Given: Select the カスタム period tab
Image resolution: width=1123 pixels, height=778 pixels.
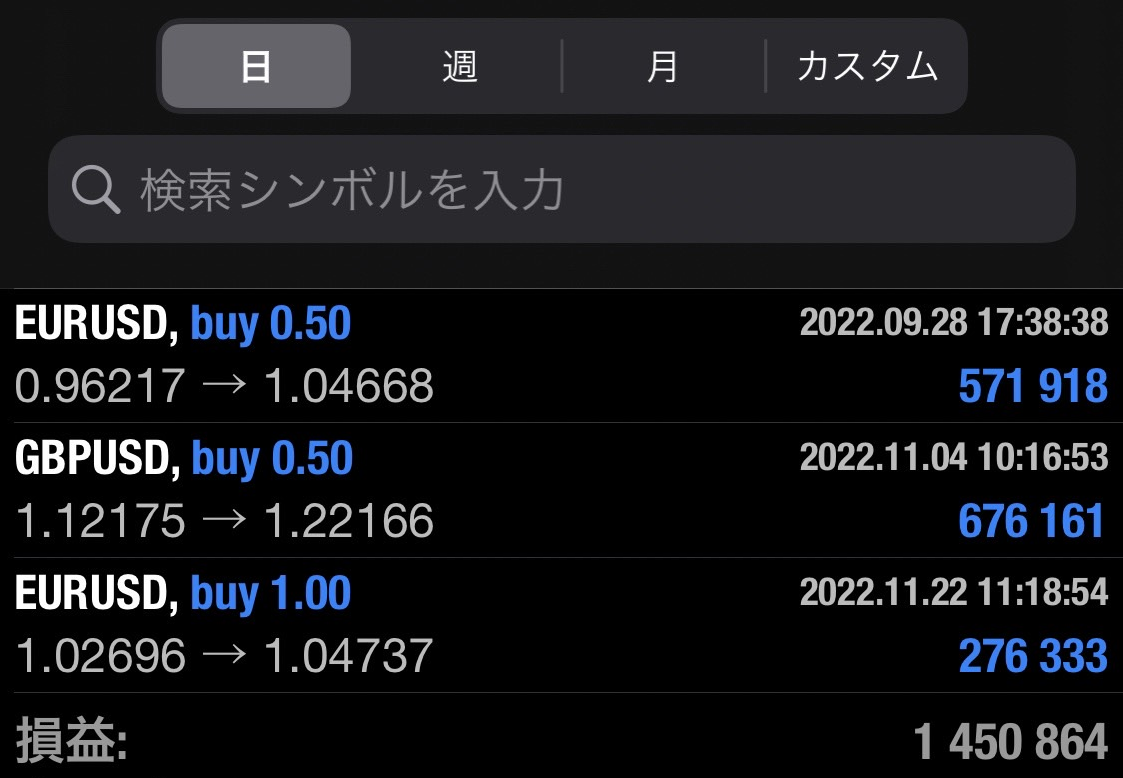Looking at the screenshot, I should 864,66.
